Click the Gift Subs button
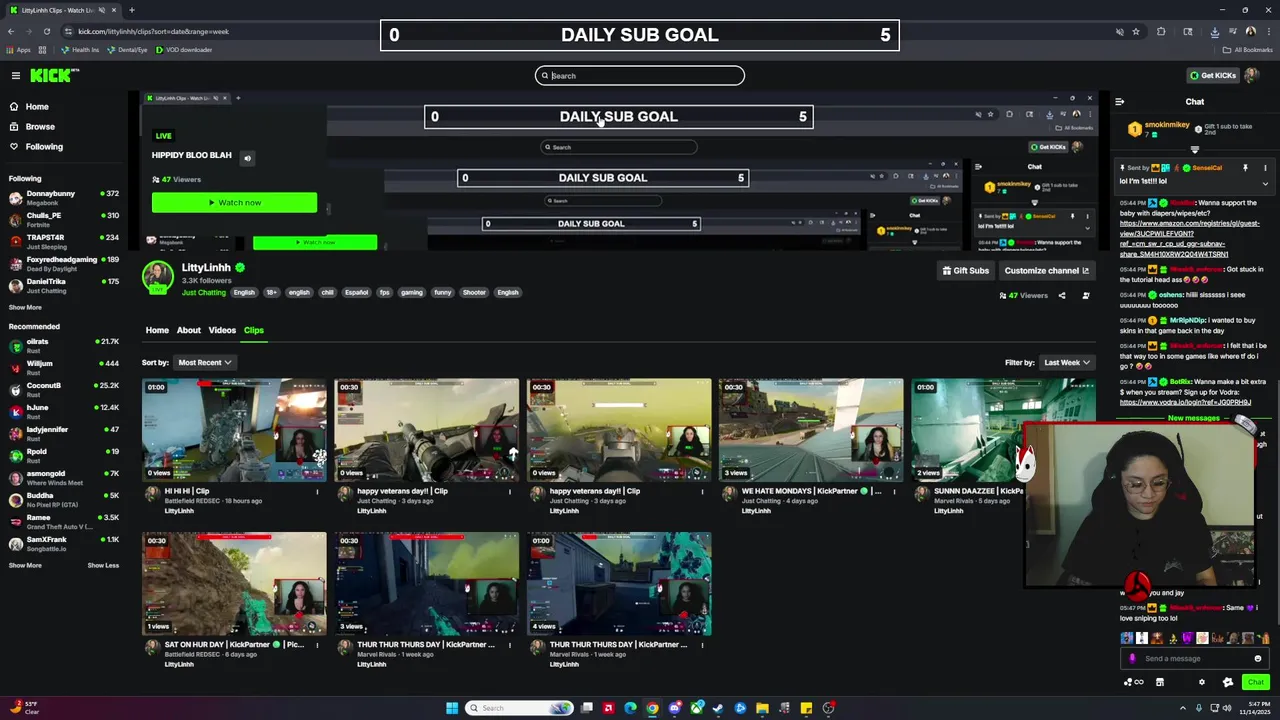Viewport: 1280px width, 720px height. (x=966, y=270)
